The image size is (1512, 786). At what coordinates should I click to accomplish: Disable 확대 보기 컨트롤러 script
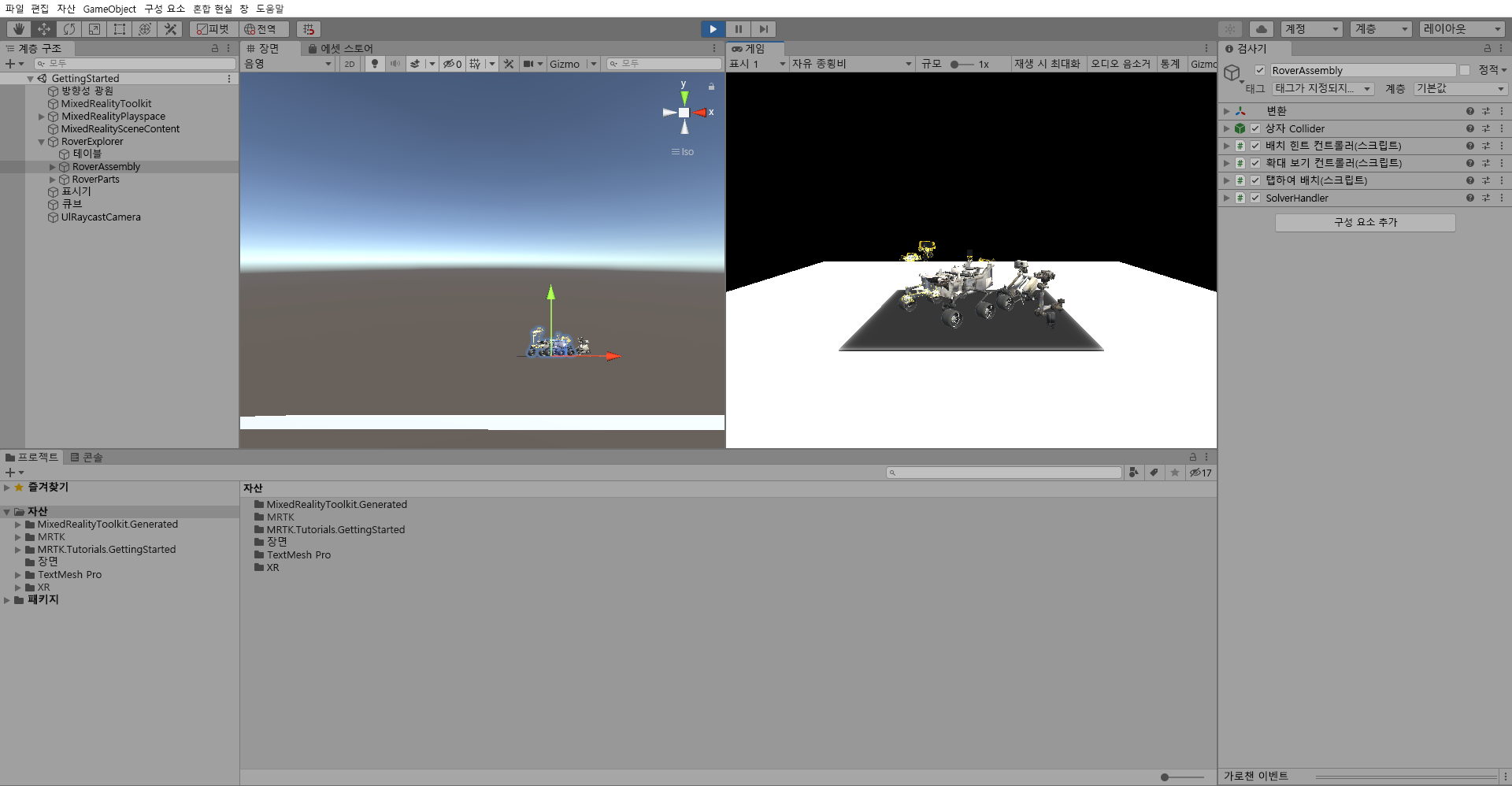[1255, 163]
